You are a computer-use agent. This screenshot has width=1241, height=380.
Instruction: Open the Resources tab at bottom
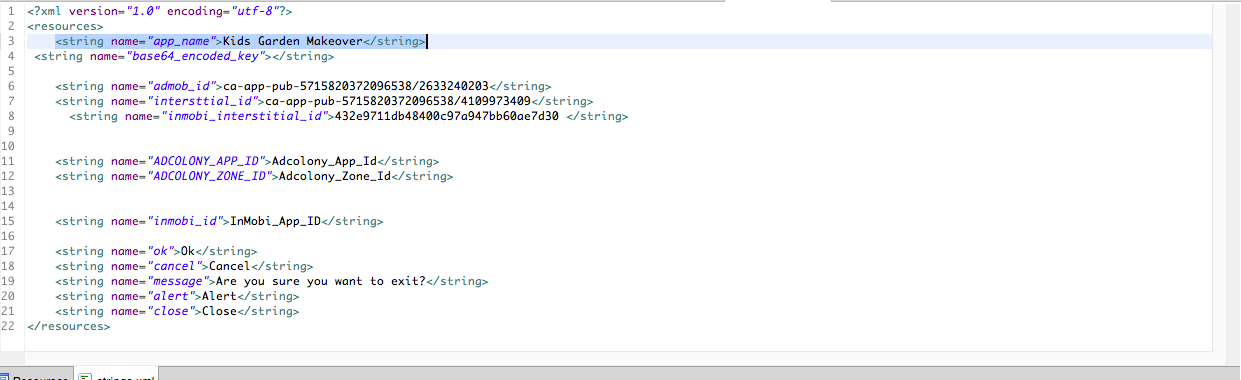coord(37,377)
